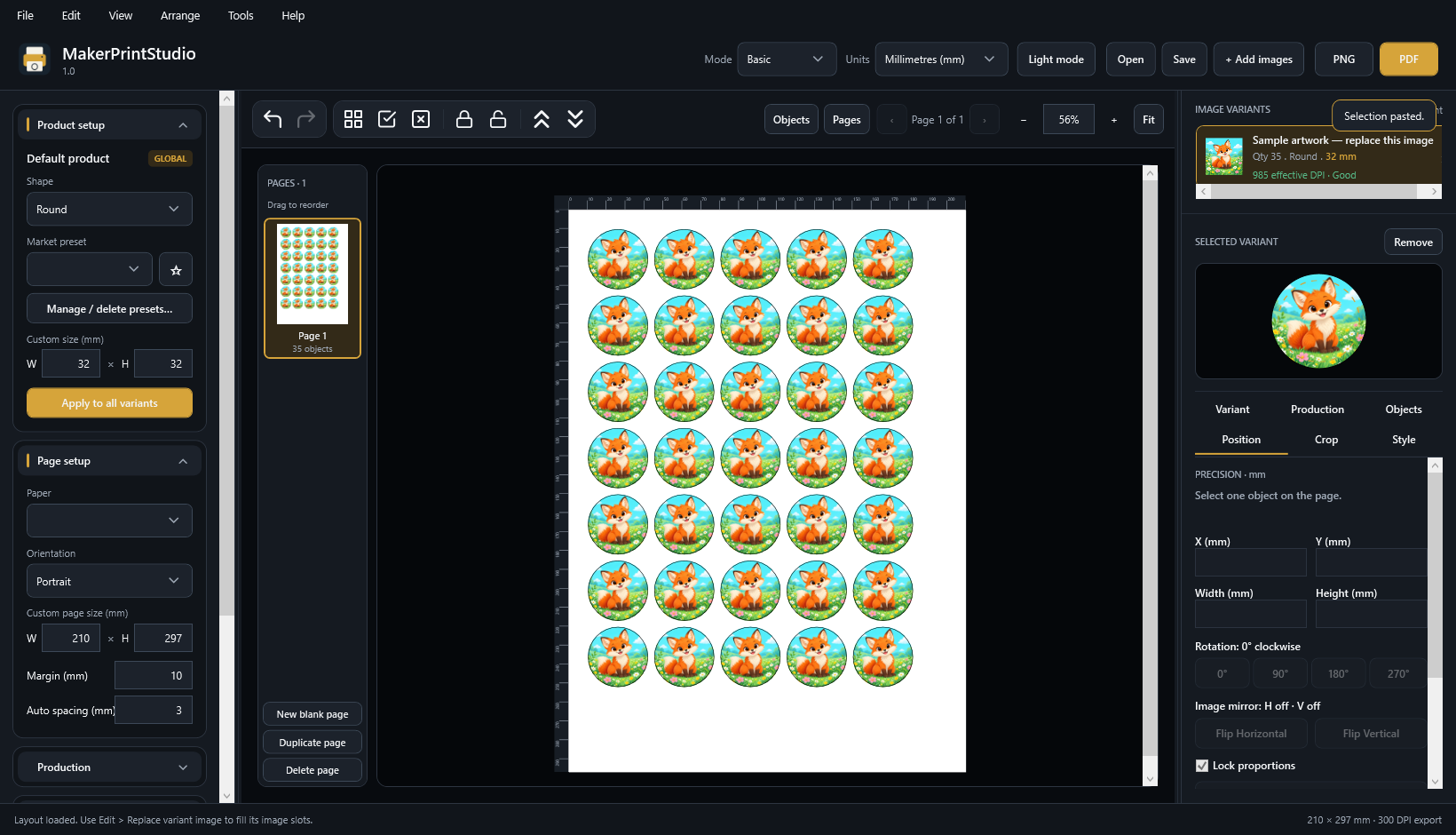The height and width of the screenshot is (835, 1456).
Task: Click the Margin (mm) input field
Action: pos(154,676)
